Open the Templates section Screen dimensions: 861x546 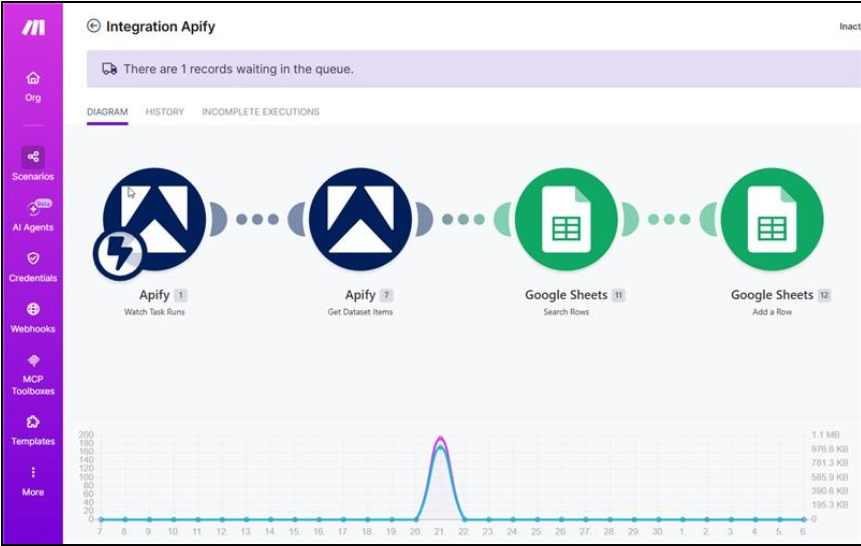(33, 430)
